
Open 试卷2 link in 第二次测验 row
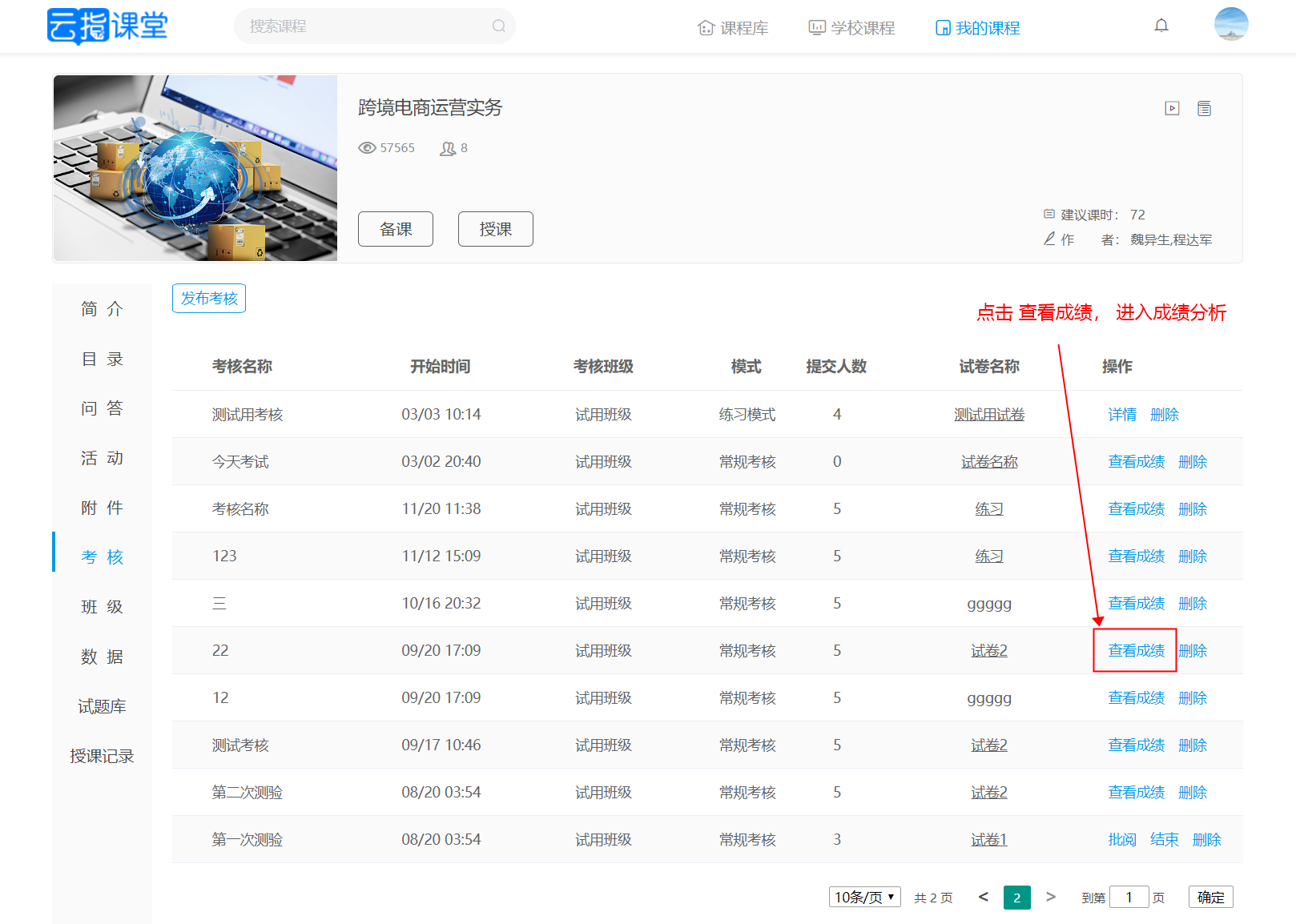coord(989,793)
